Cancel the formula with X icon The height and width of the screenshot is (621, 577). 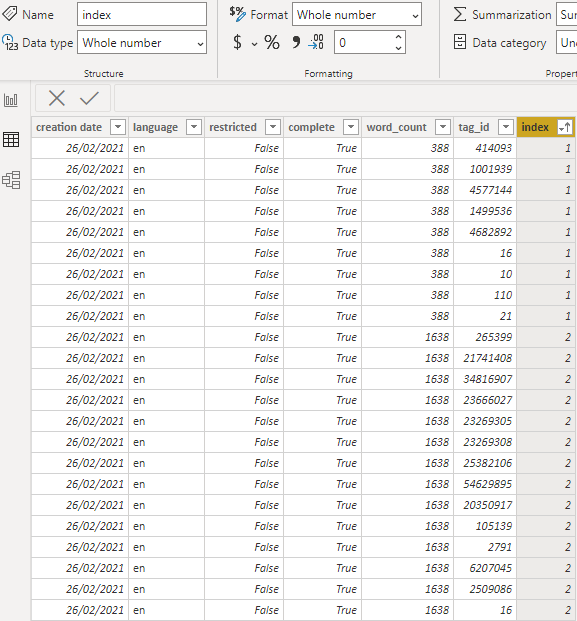57,98
